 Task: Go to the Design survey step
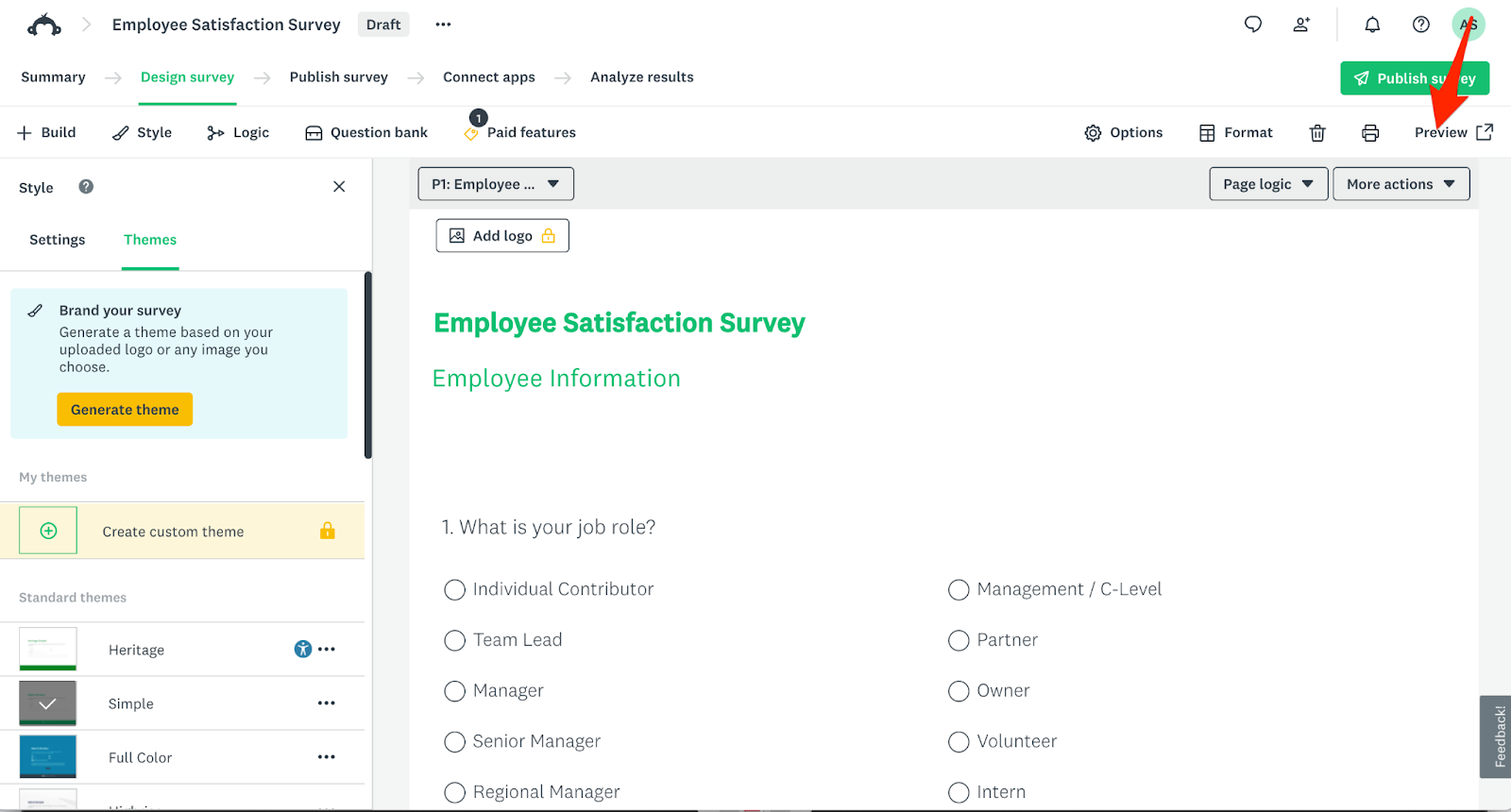tap(187, 77)
